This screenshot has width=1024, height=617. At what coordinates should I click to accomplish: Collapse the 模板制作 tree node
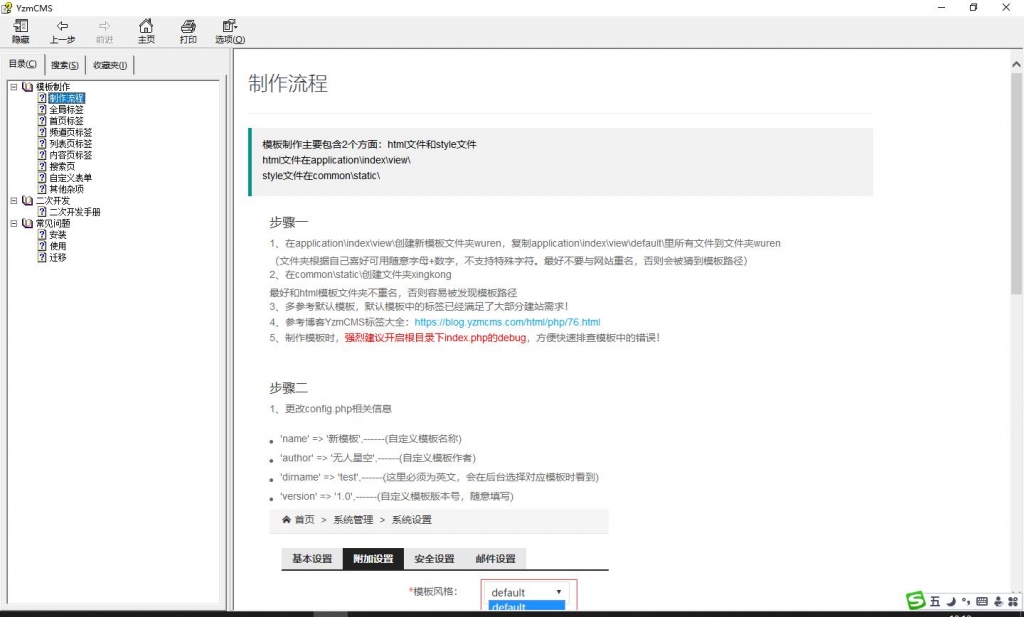pyautogui.click(x=14, y=87)
